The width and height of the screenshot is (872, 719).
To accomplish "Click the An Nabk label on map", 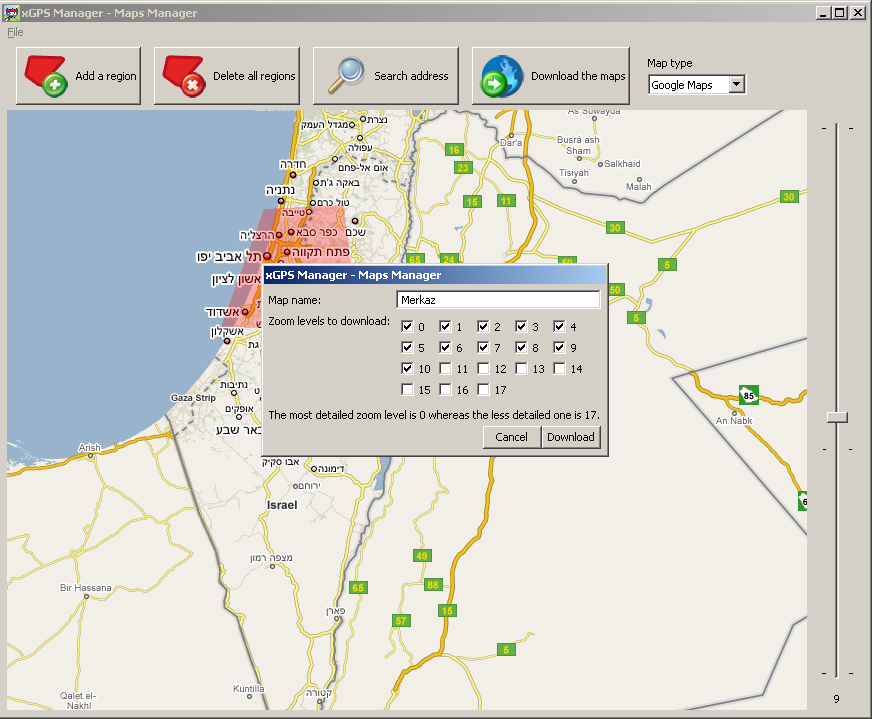I will 734,420.
